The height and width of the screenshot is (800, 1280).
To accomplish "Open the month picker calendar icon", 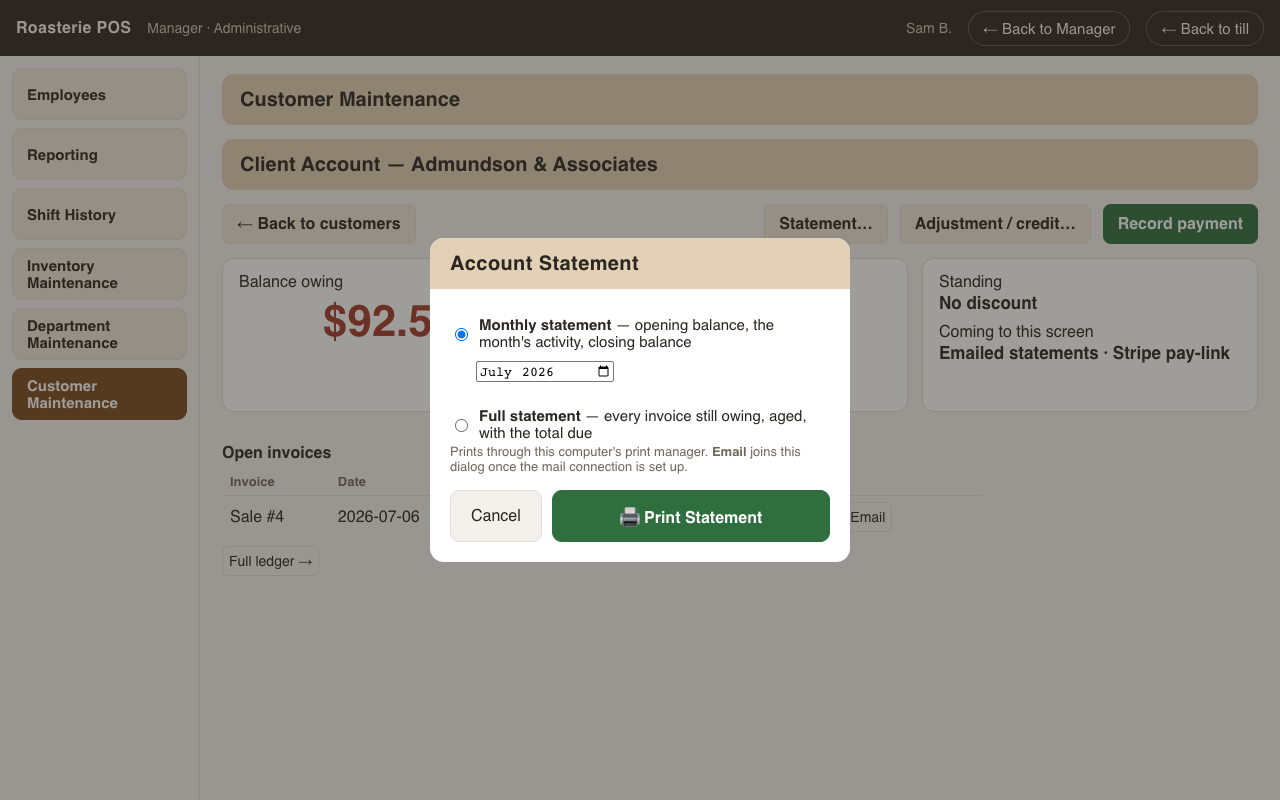I will [x=603, y=372].
